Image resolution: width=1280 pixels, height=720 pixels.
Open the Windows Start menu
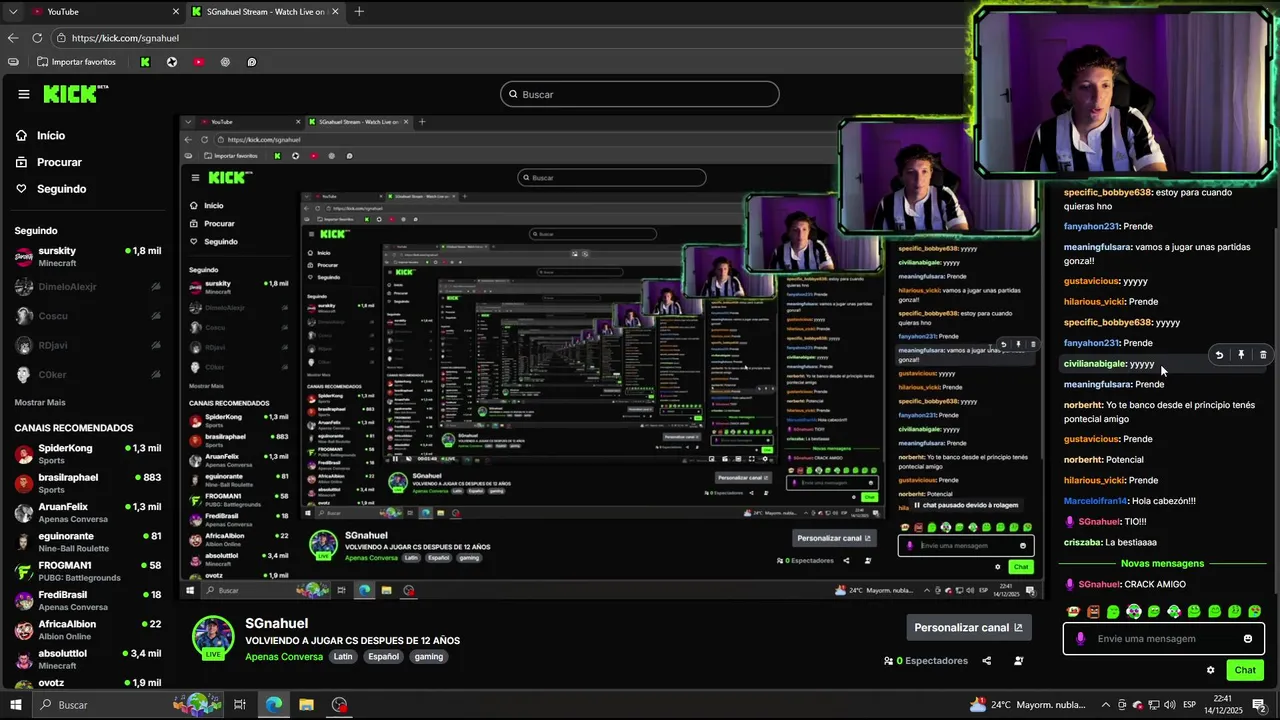point(15,705)
